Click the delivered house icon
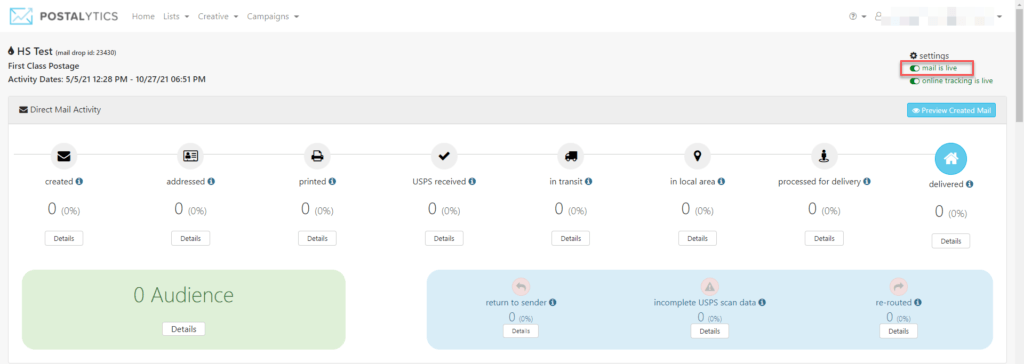The width and height of the screenshot is (1024, 364). 951,159
